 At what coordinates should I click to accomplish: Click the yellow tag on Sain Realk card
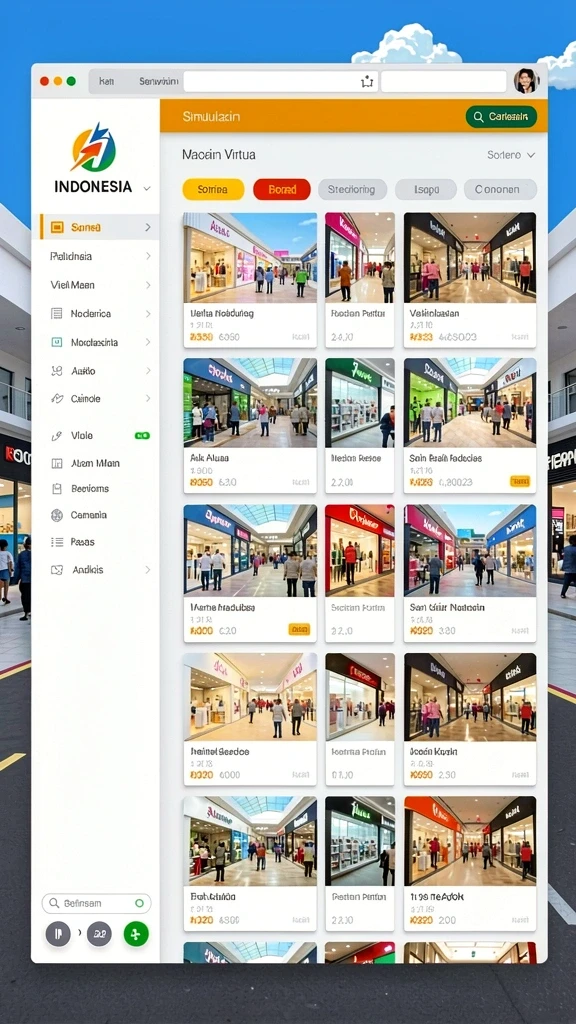(x=520, y=481)
